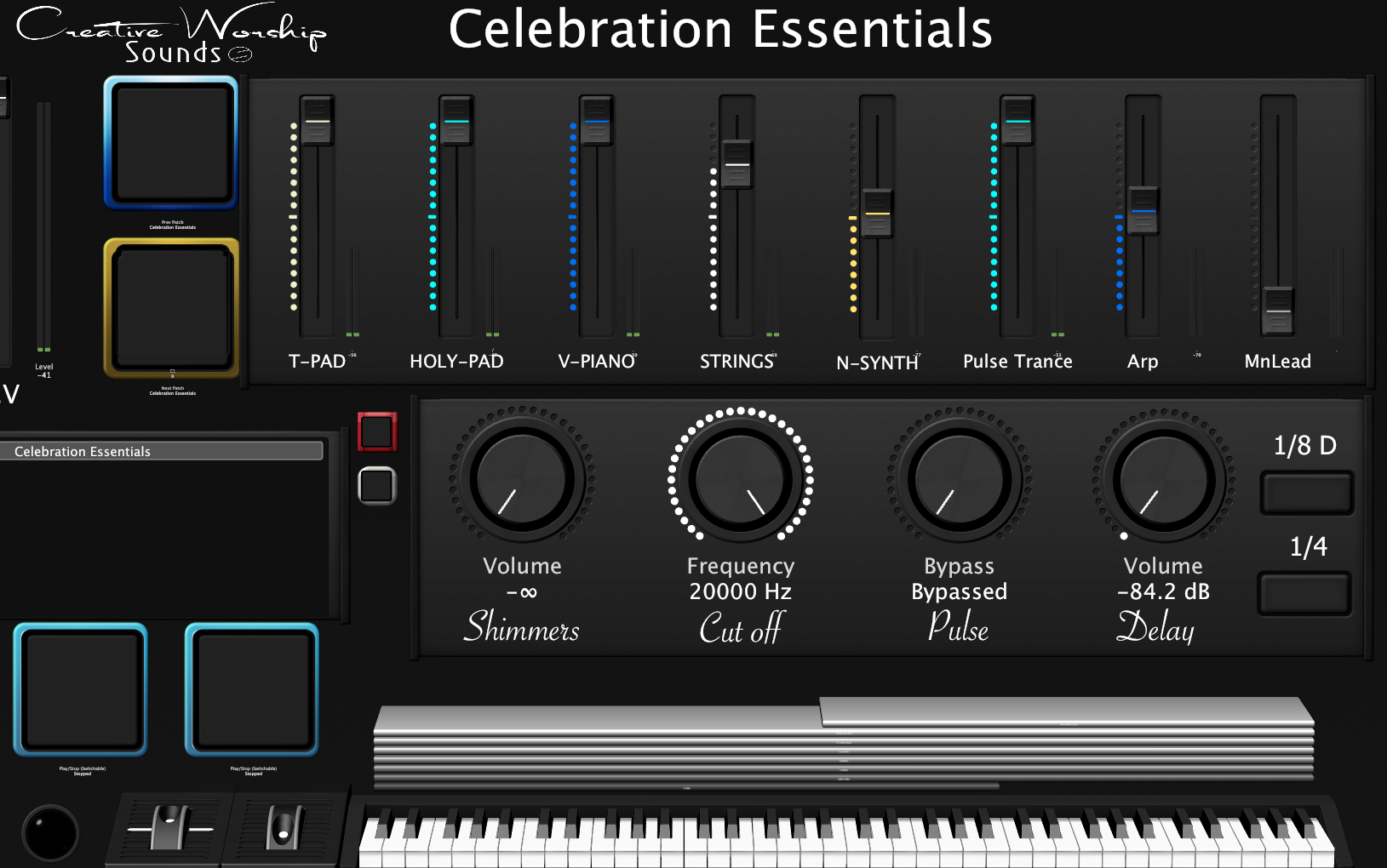Toggle the 1/4 delay button
The width and height of the screenshot is (1387, 868).
[1305, 593]
